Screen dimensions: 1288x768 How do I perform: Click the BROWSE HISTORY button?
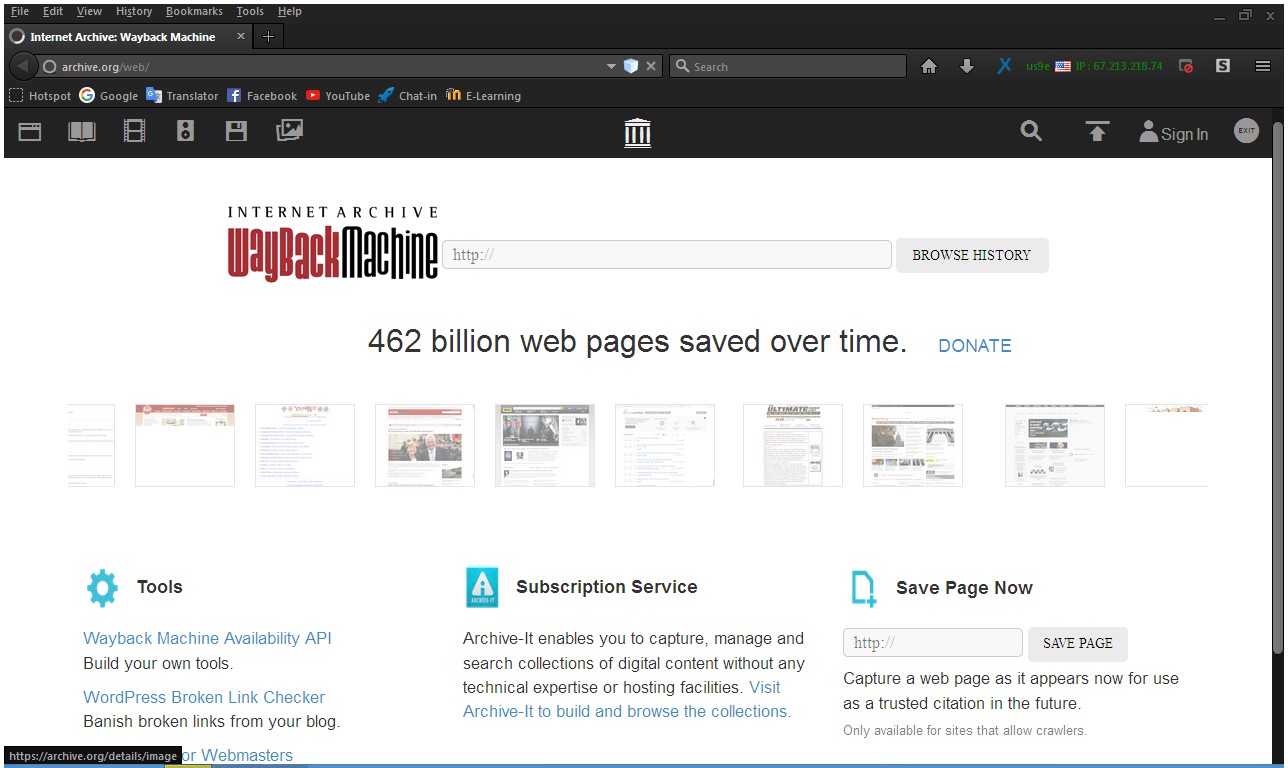[x=971, y=255]
